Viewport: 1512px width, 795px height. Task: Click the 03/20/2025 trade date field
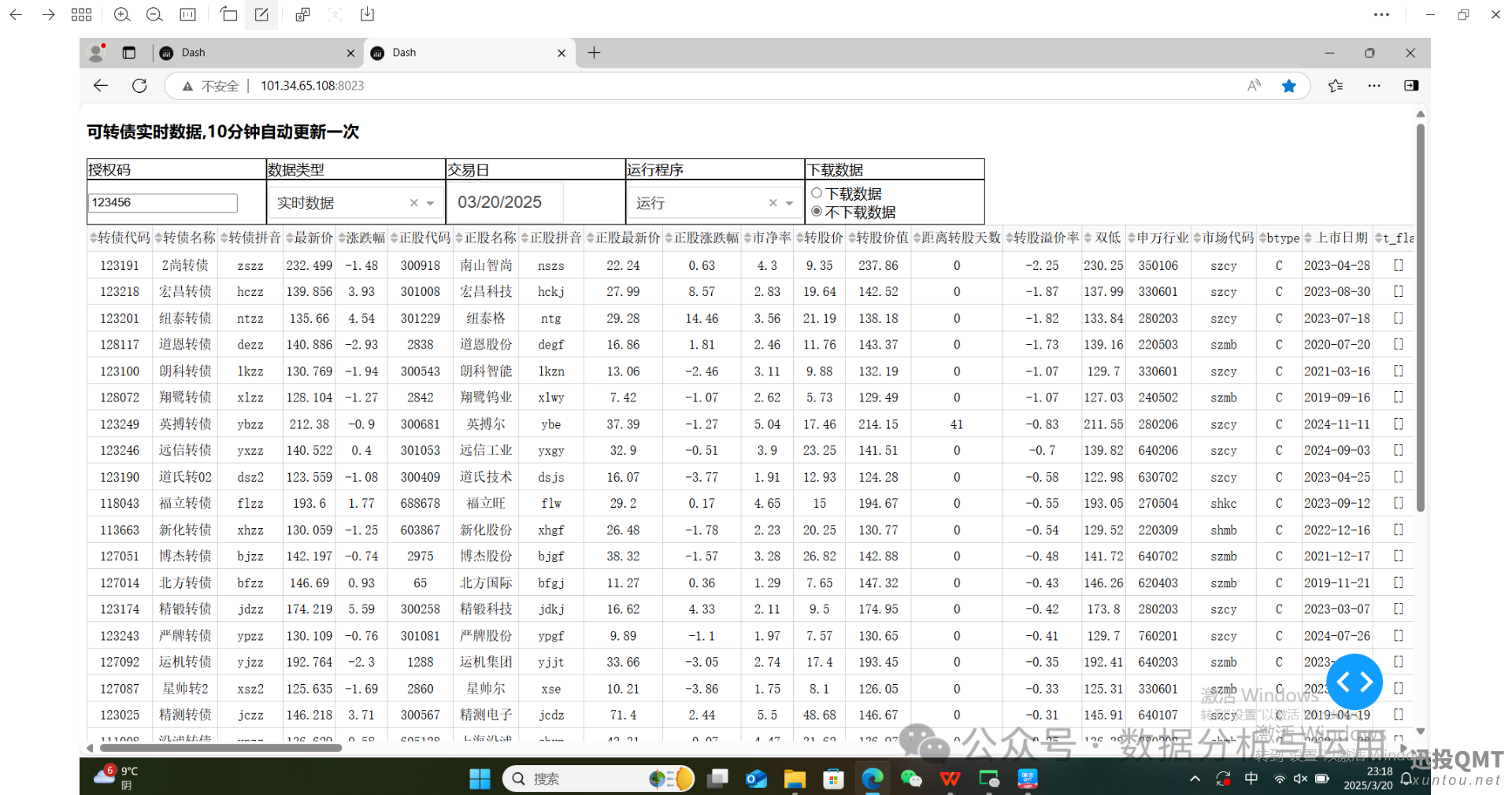[506, 202]
